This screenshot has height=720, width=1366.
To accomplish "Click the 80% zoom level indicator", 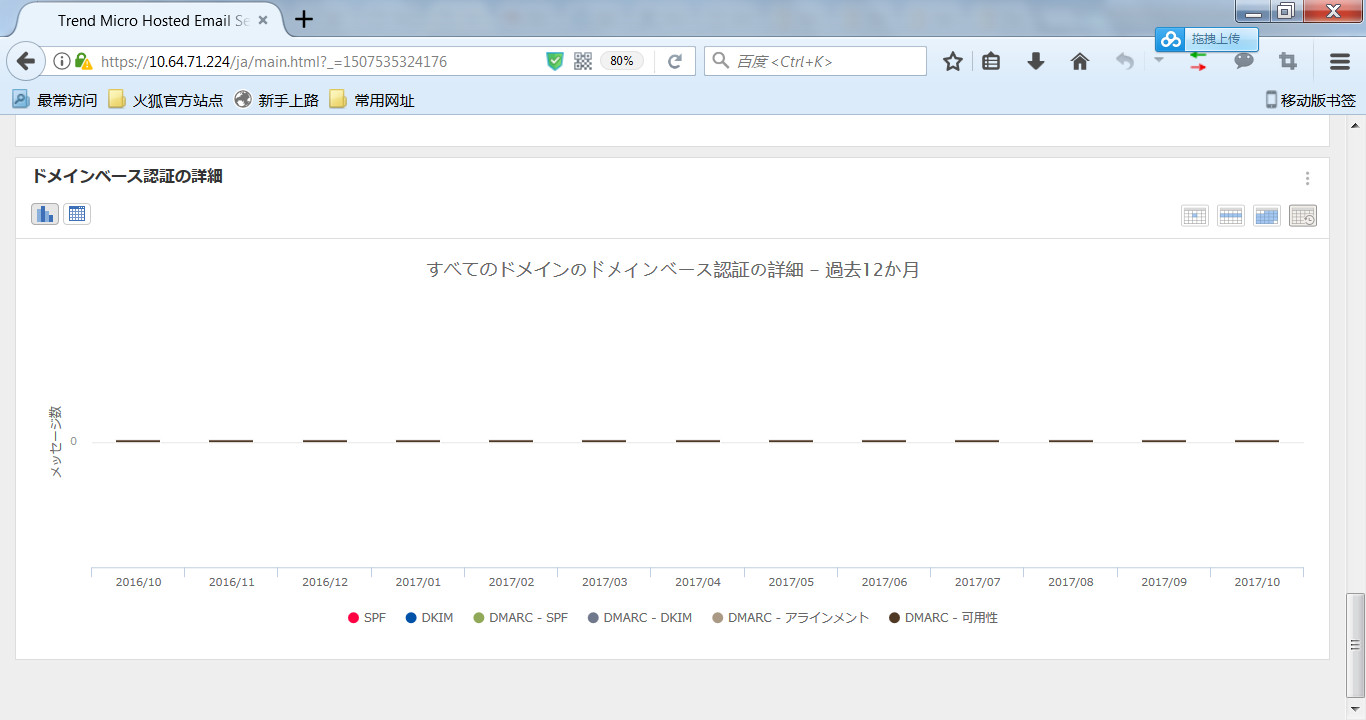I will (621, 61).
